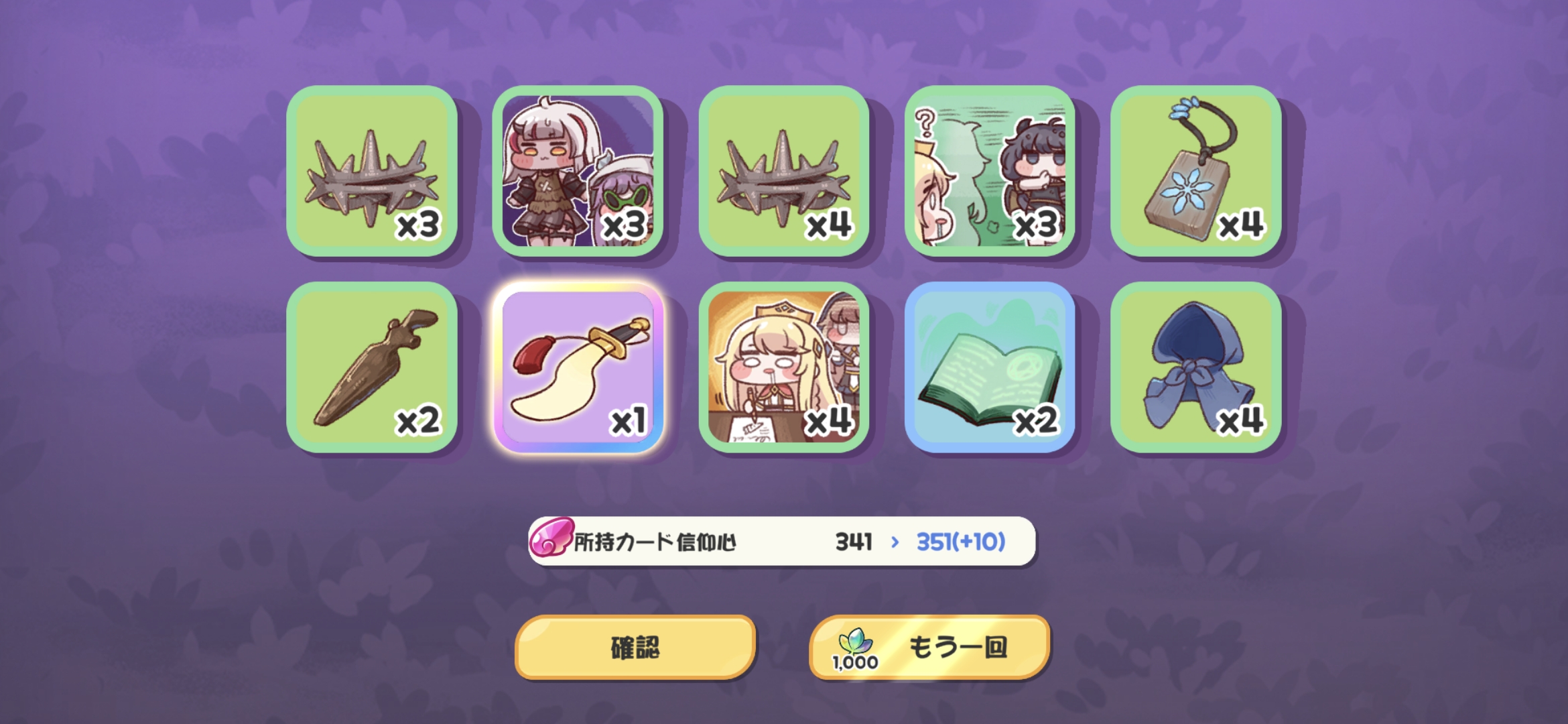The width and height of the screenshot is (1568, 724).
Task: Click the 所持カード信仰心 faith points bar
Action: (x=782, y=541)
